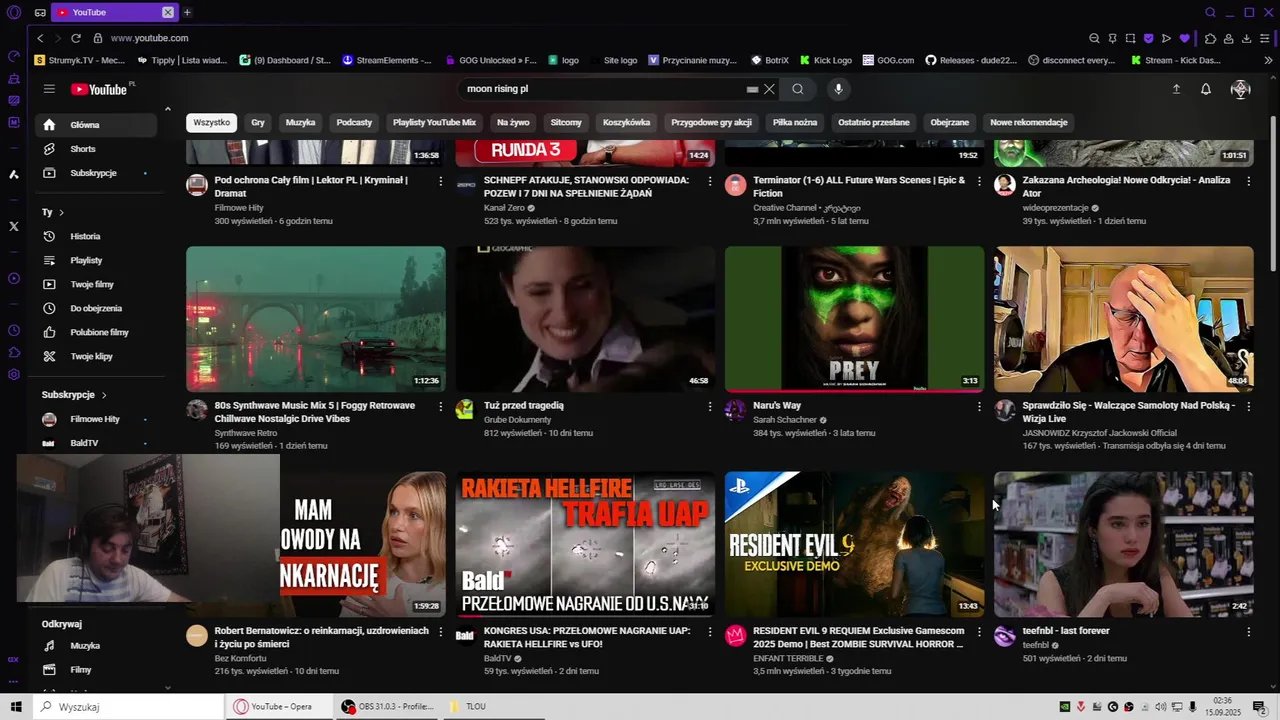Click the search field with moon rising pl

coord(605,89)
